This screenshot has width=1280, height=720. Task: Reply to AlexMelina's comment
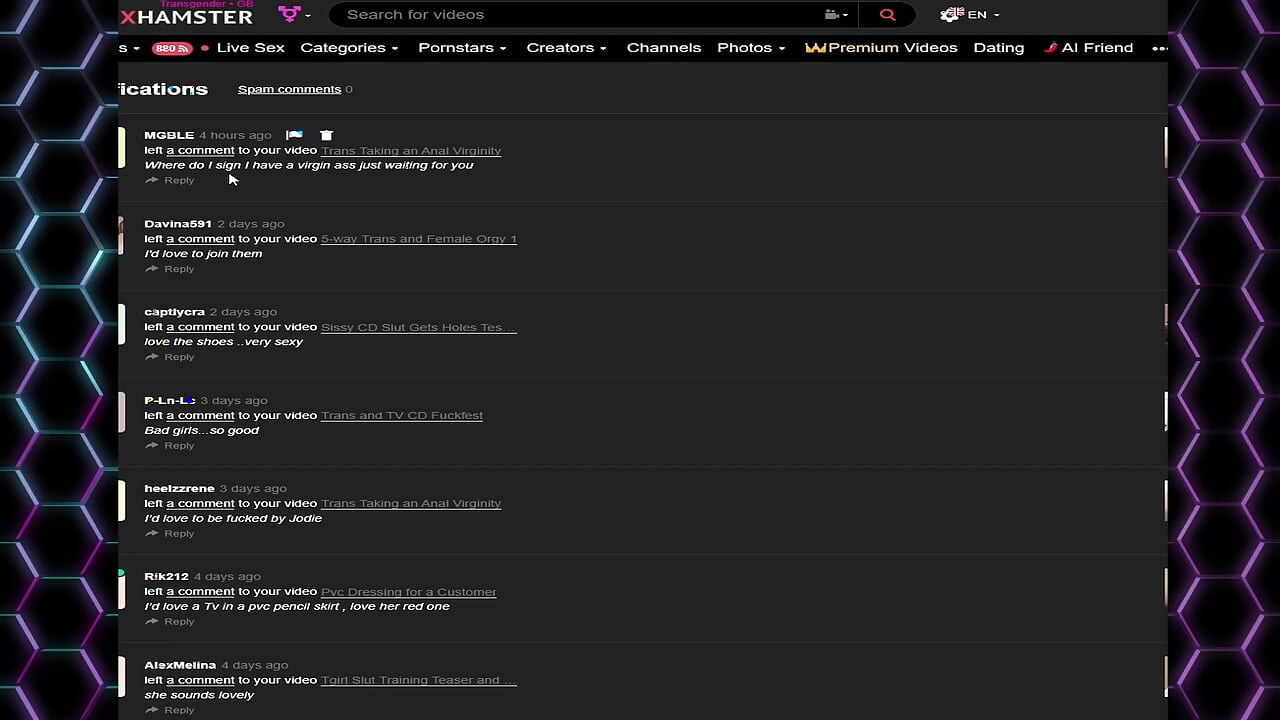[x=170, y=710]
